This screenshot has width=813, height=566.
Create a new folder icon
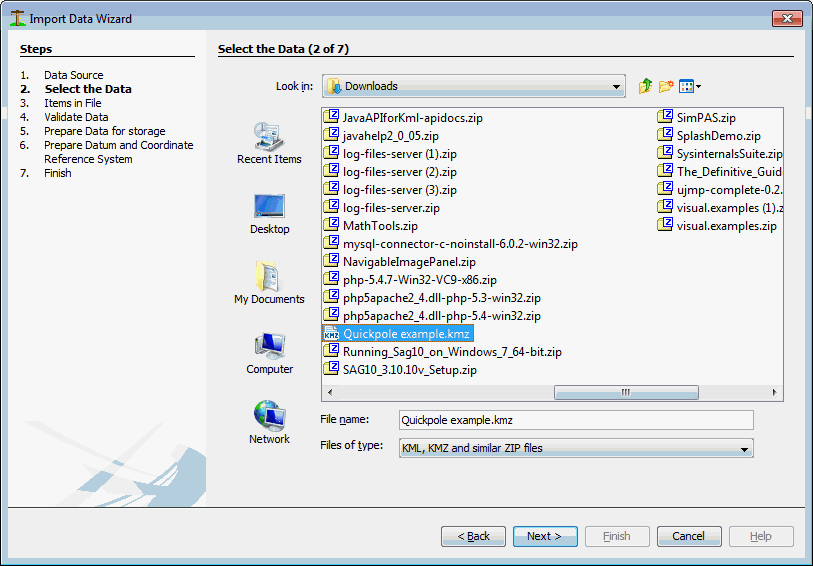(x=666, y=86)
